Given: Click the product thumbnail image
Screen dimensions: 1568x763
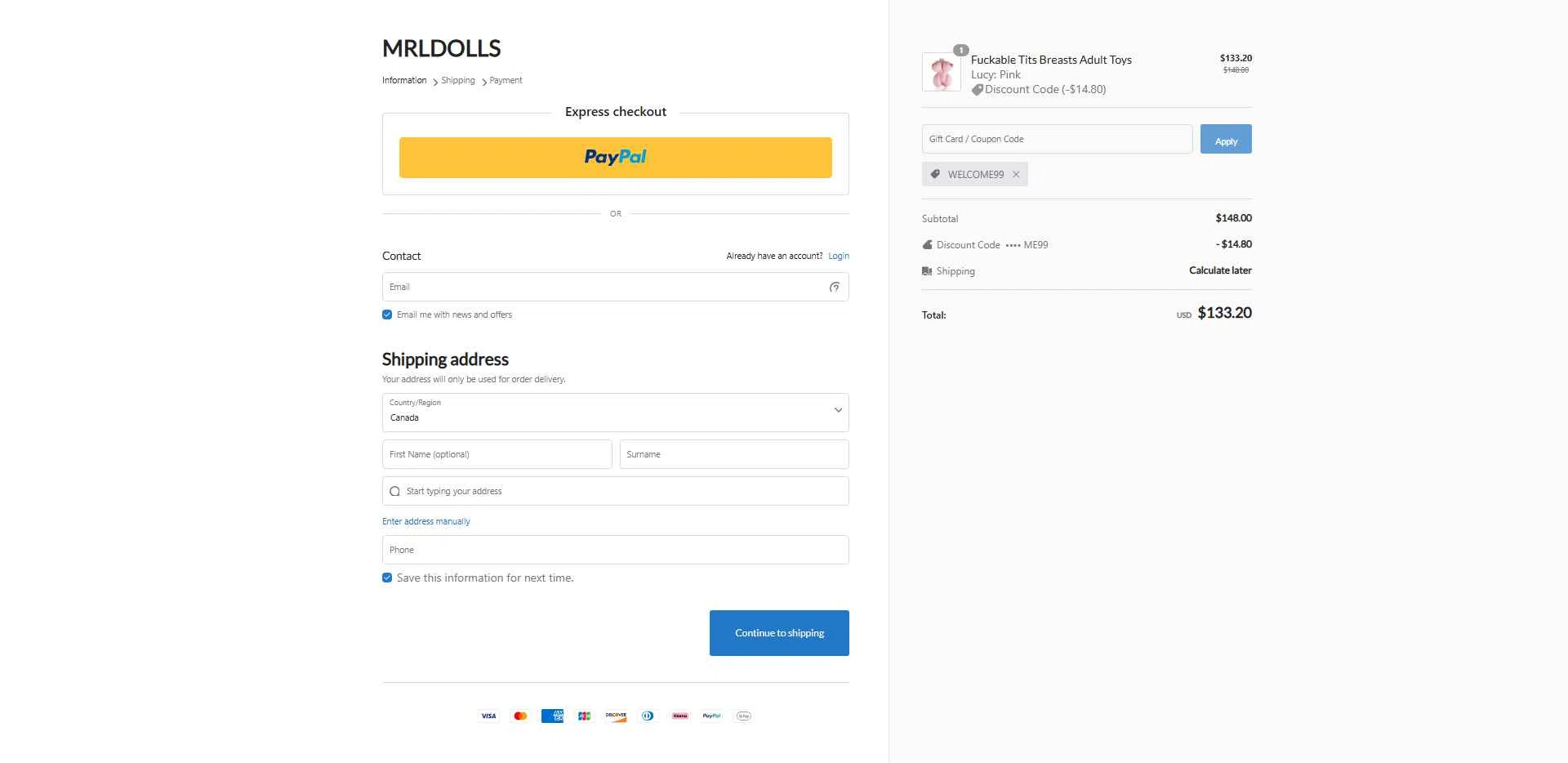Looking at the screenshot, I should [942, 72].
